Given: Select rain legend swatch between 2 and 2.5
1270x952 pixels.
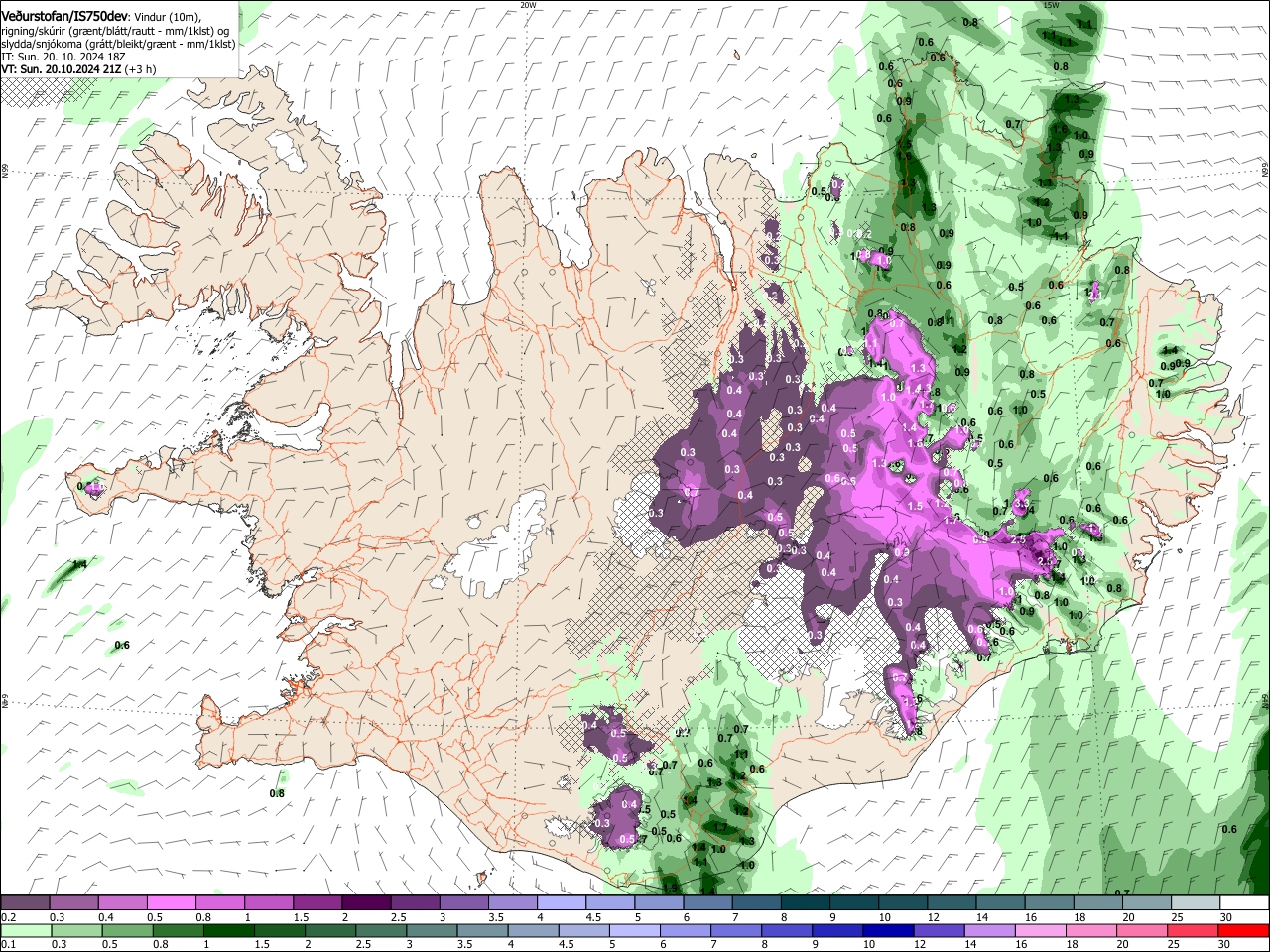Looking at the screenshot, I should click(x=330, y=931).
